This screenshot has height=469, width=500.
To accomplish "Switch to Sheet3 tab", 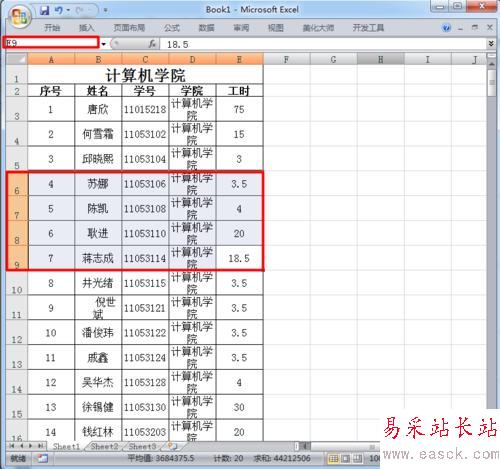I will point(142,446).
